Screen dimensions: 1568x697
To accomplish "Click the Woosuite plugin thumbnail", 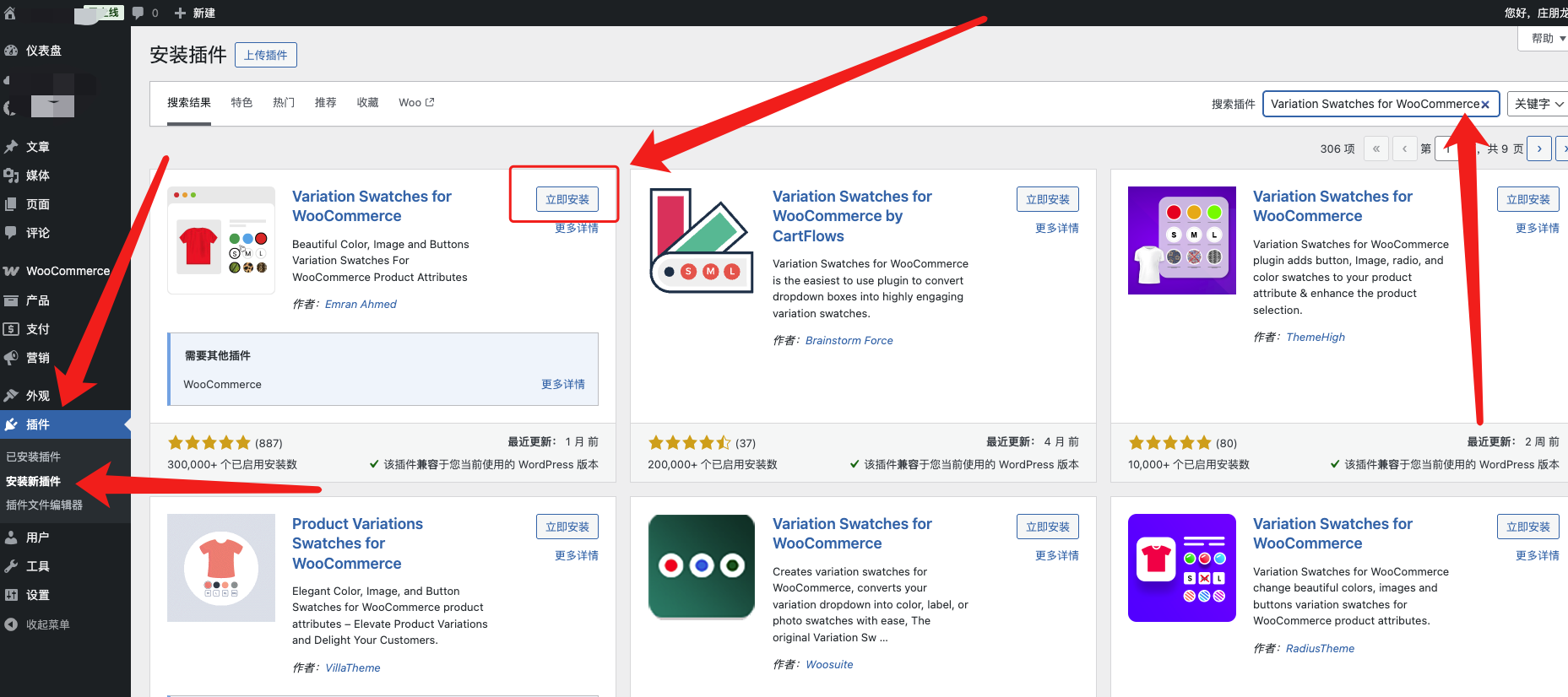I will (x=702, y=568).
